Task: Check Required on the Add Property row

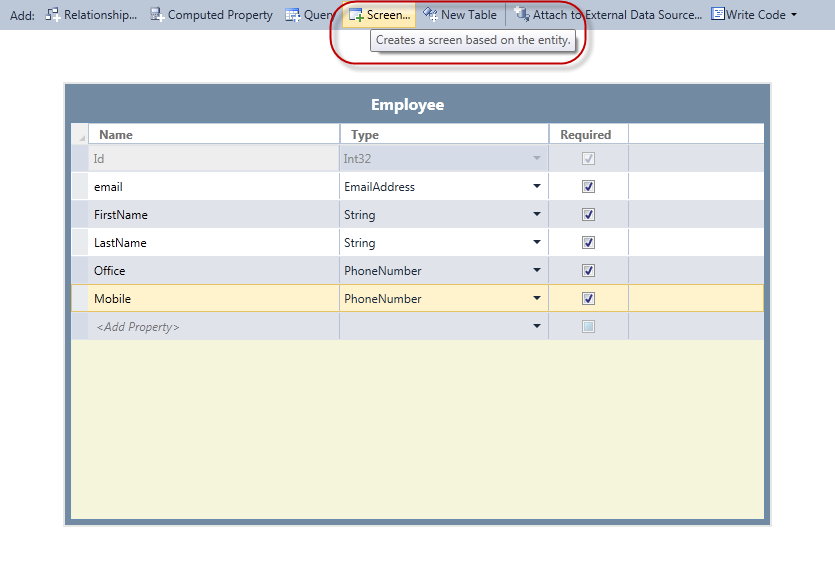Action: point(588,326)
